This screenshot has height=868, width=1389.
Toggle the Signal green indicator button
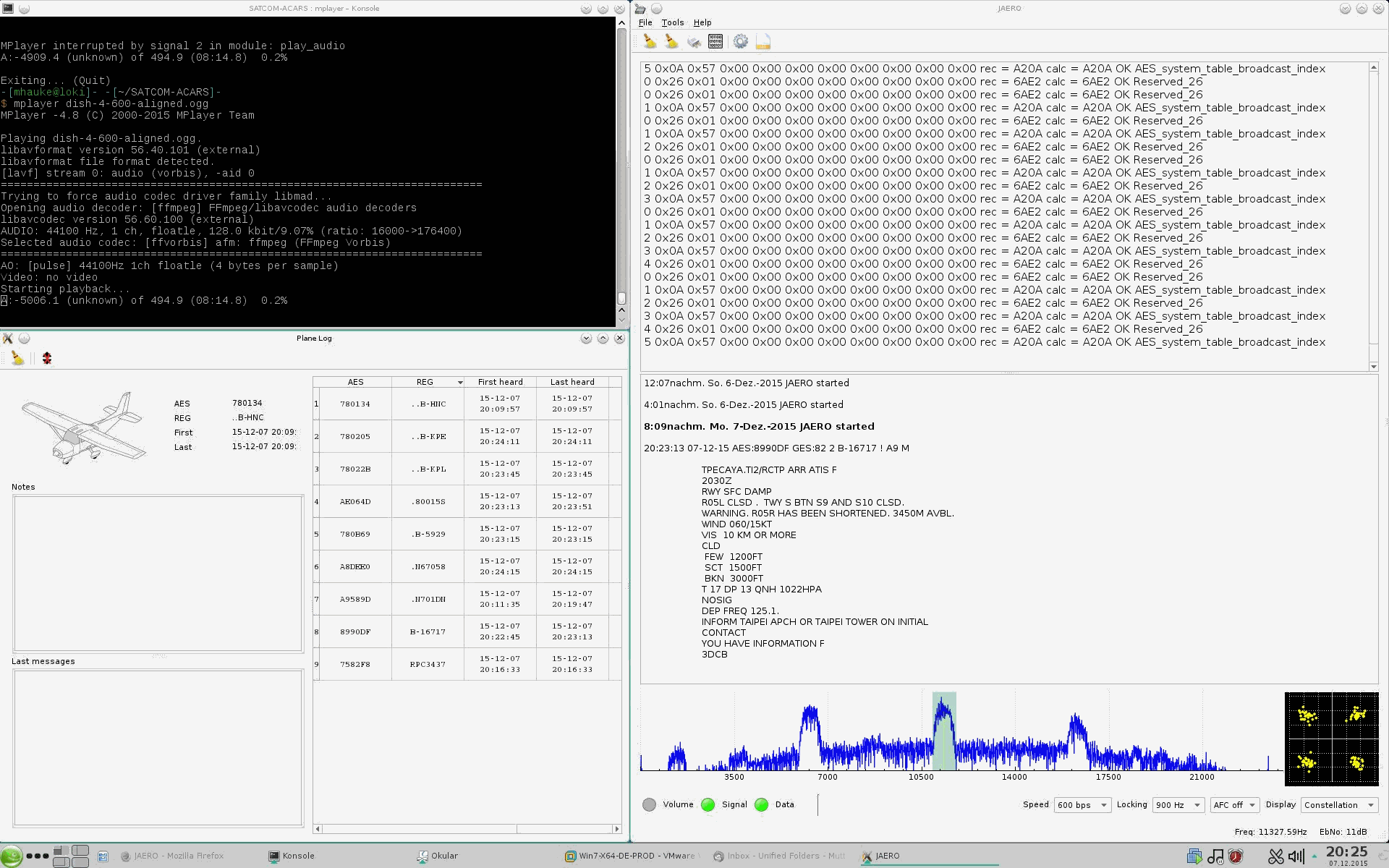click(710, 804)
